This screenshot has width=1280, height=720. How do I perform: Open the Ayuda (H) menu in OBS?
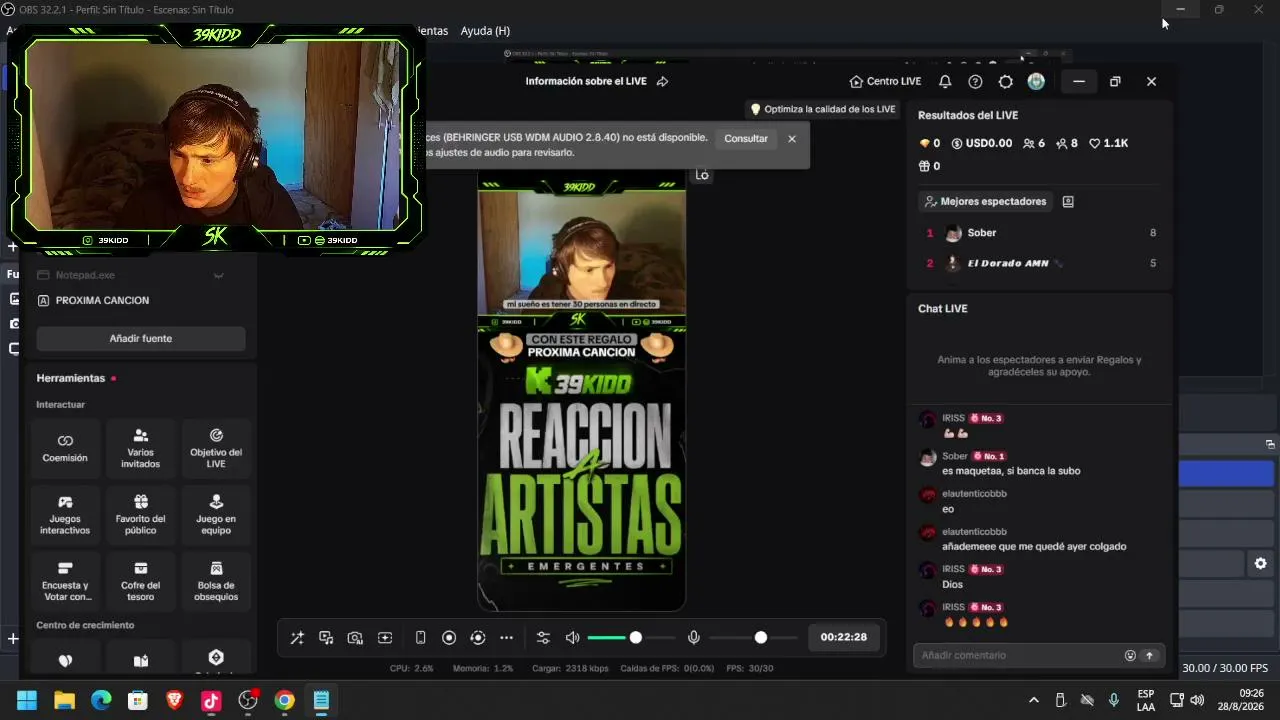[x=485, y=31]
